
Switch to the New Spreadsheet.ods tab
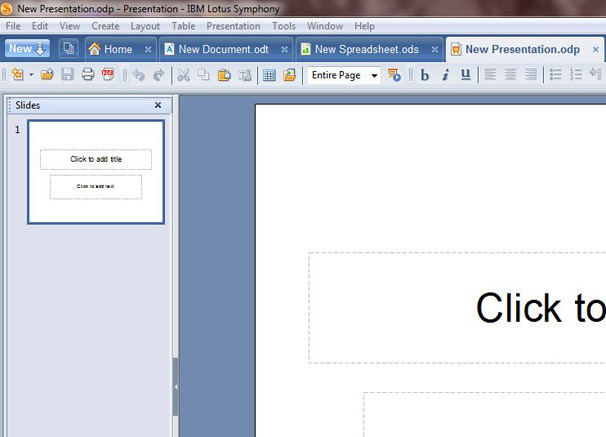click(366, 49)
